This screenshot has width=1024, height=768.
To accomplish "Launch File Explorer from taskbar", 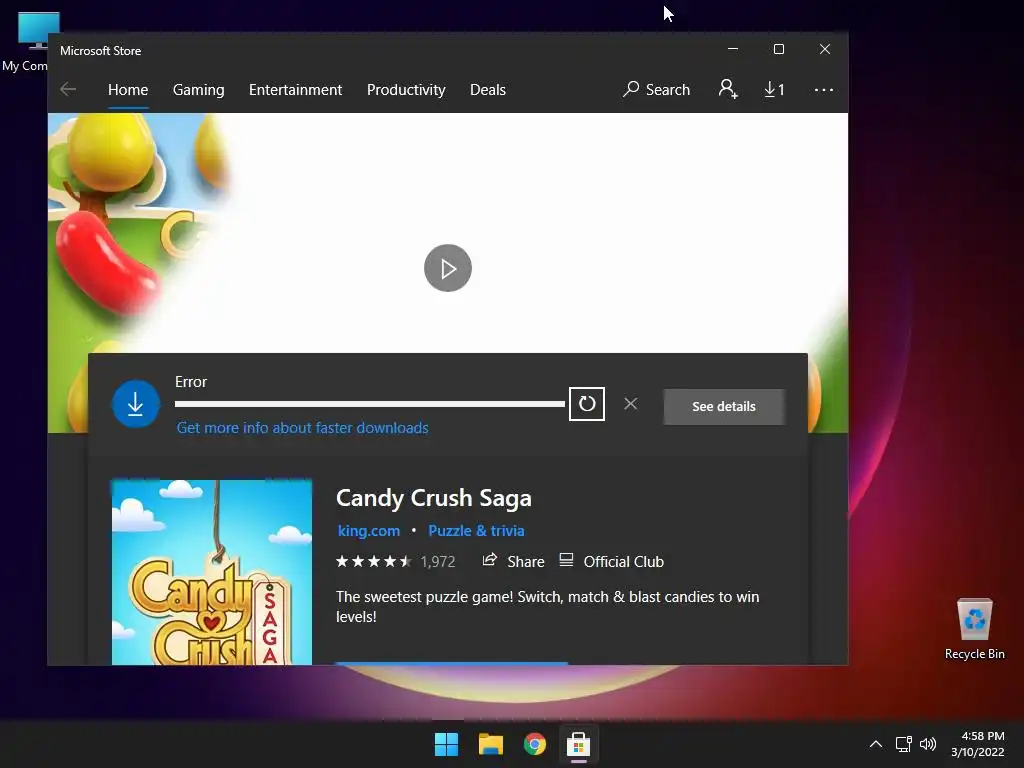I will click(490, 744).
